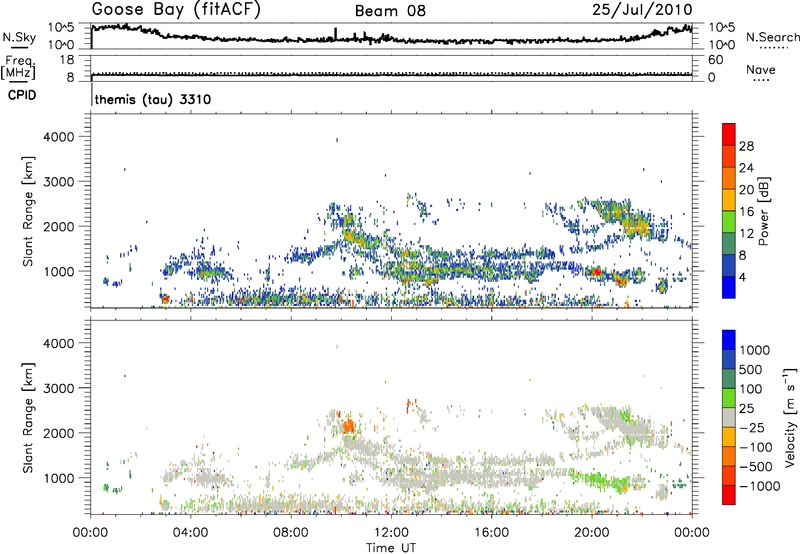Screen dimensions: 800x554
Task: Click the green velocity band after 20:00
Action: coord(602,481)
